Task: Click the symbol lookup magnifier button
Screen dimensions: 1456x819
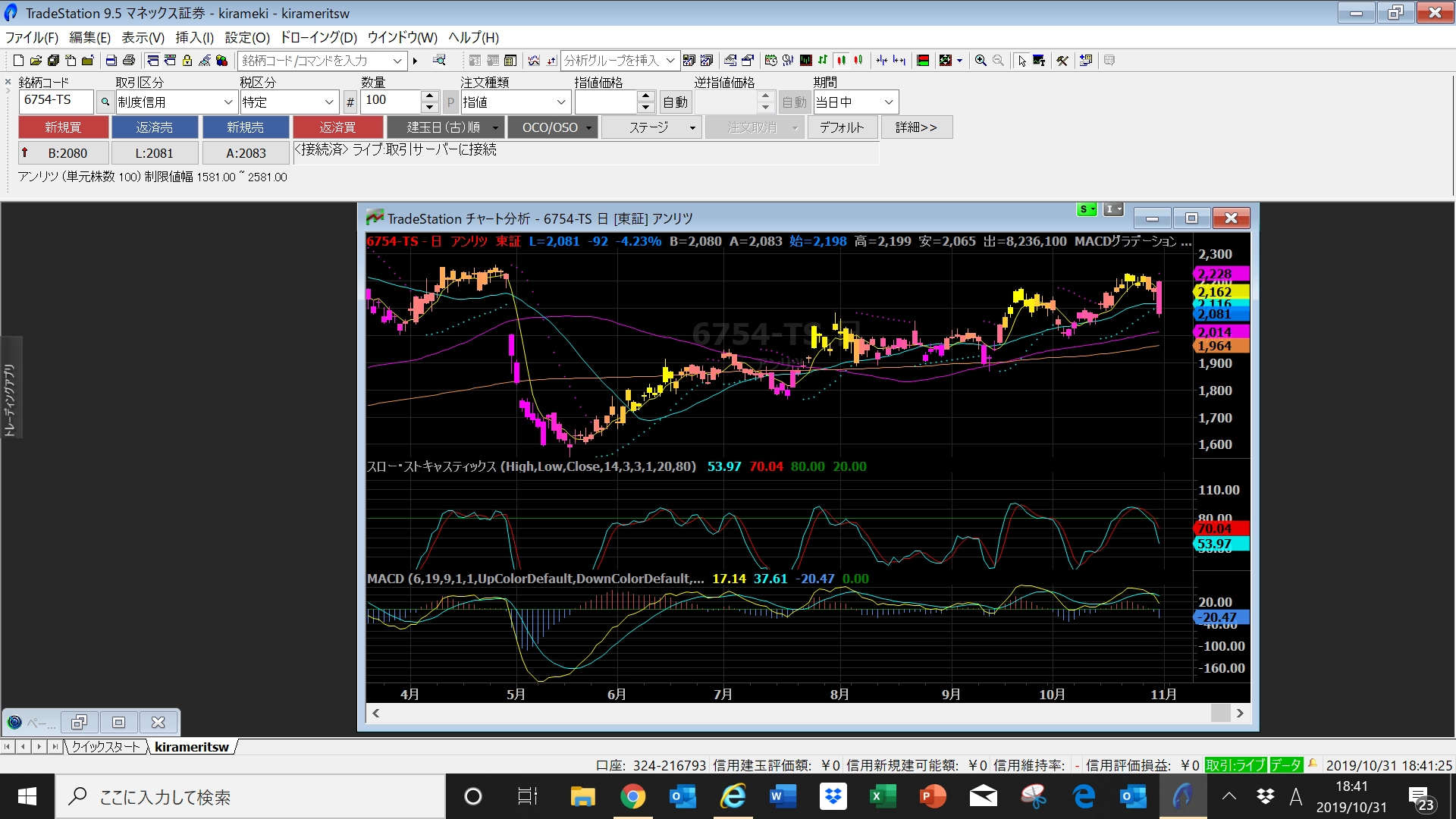Action: pos(105,102)
